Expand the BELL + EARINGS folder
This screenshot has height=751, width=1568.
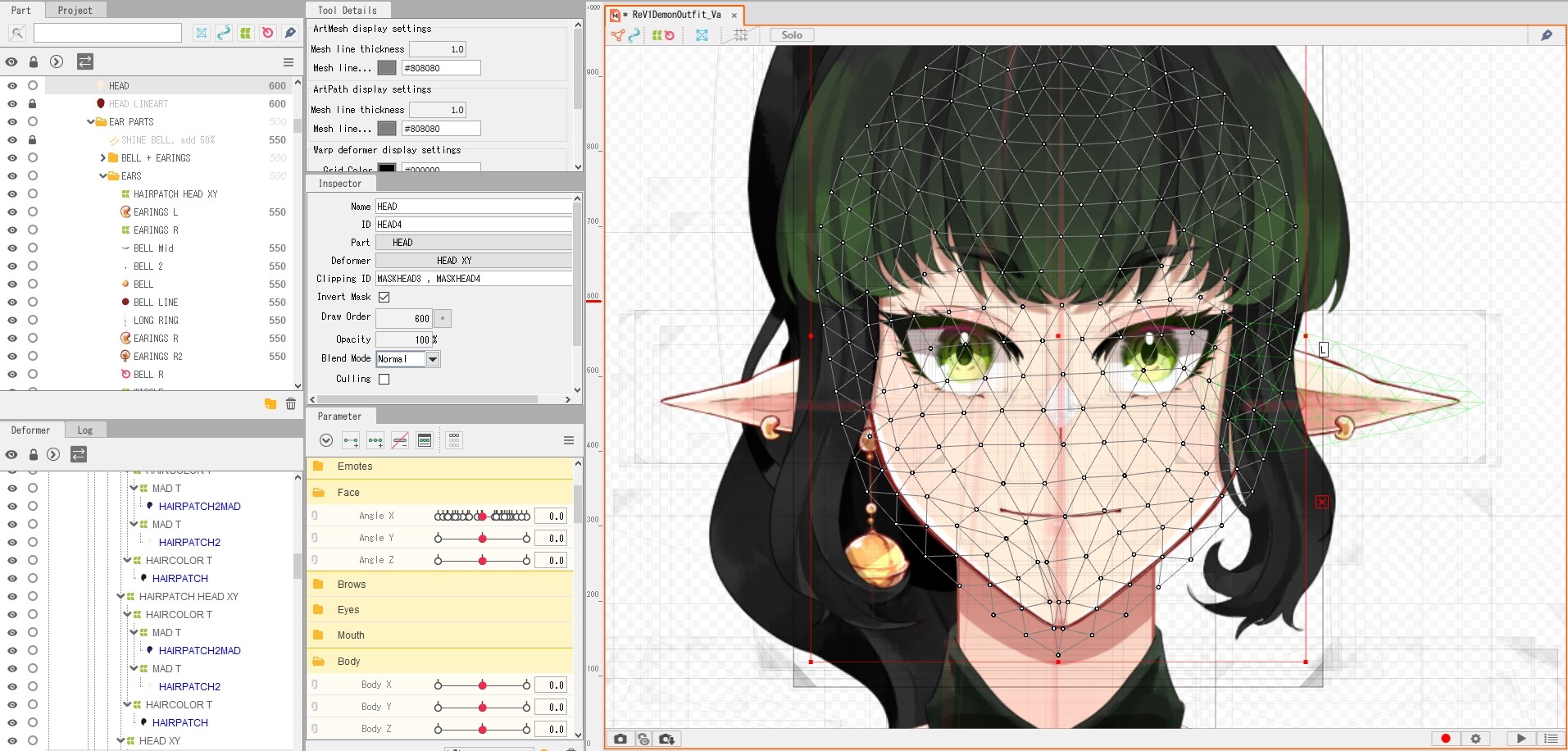click(x=103, y=158)
